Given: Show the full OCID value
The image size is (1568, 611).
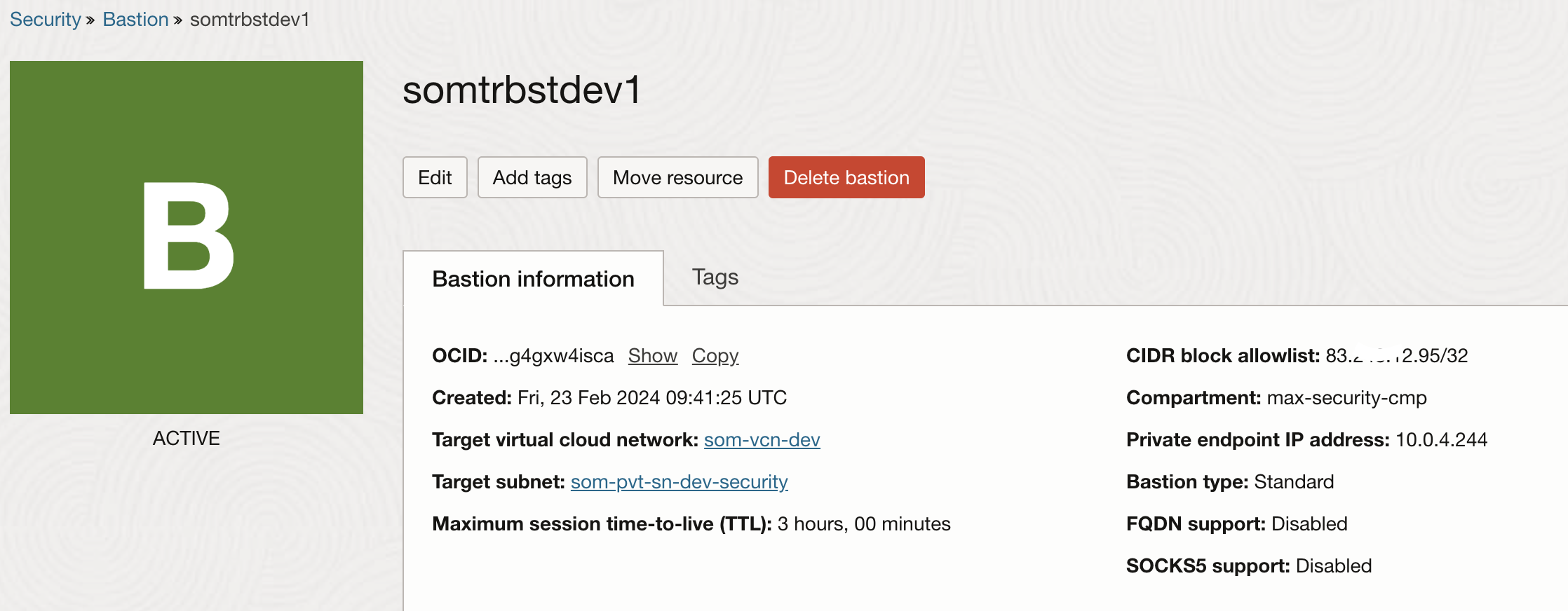Looking at the screenshot, I should tap(652, 356).
